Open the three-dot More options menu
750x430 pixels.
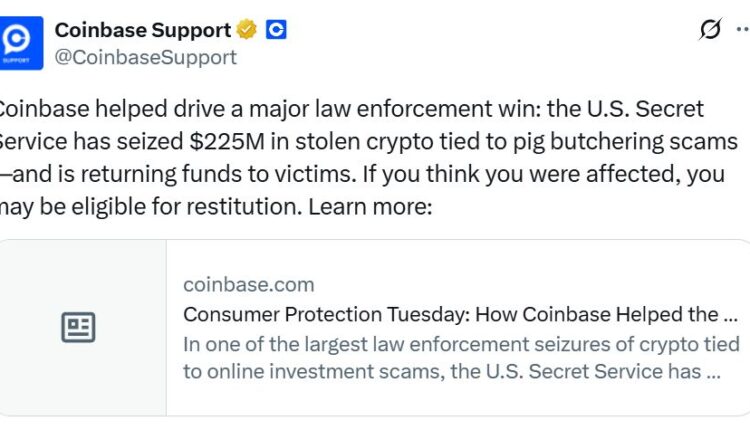click(746, 30)
